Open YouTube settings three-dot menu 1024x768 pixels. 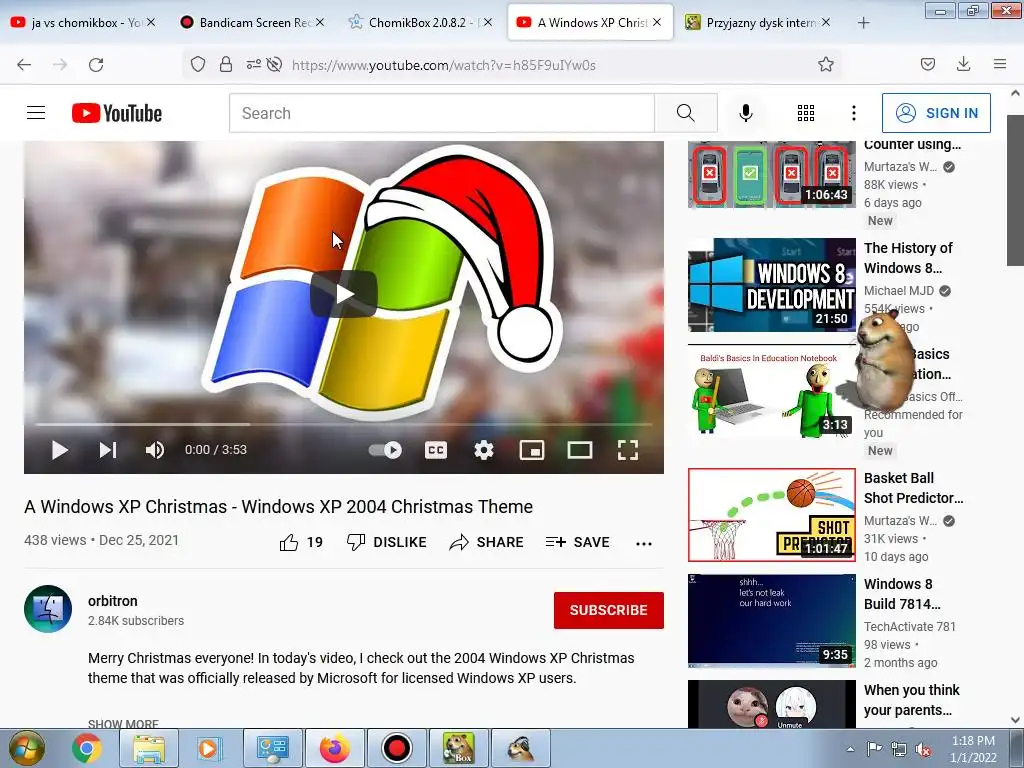point(854,113)
